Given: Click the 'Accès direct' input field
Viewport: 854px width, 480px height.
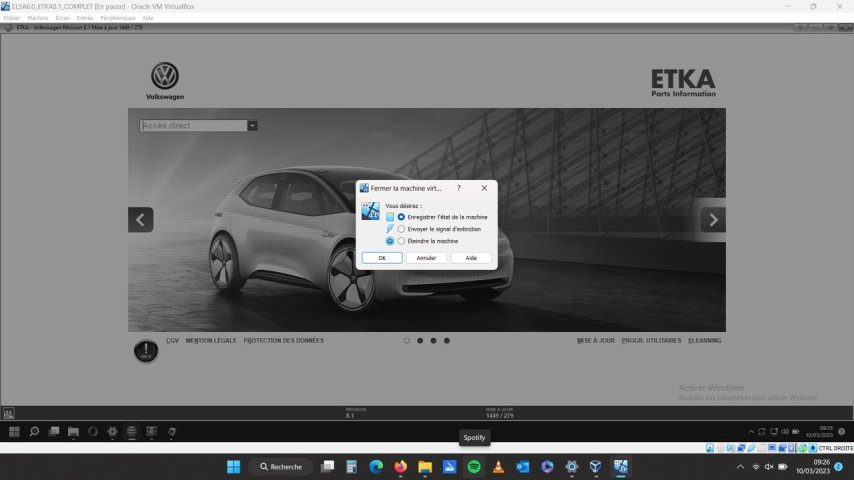Looking at the screenshot, I should coord(193,125).
